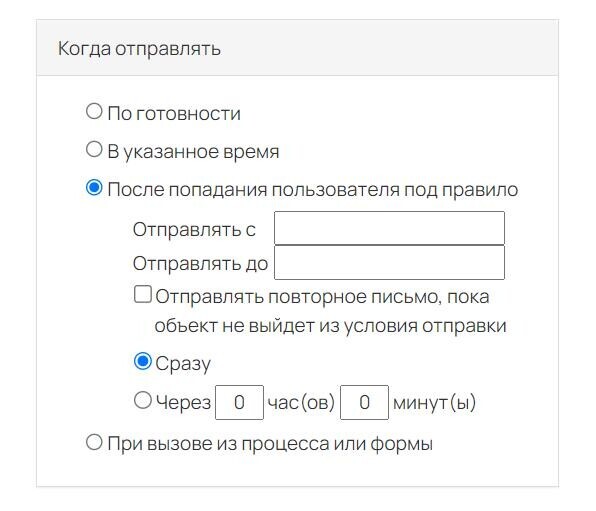
Task: Enable the 'Отправлять повторное письмо' checkbox
Action: [x=143, y=295]
